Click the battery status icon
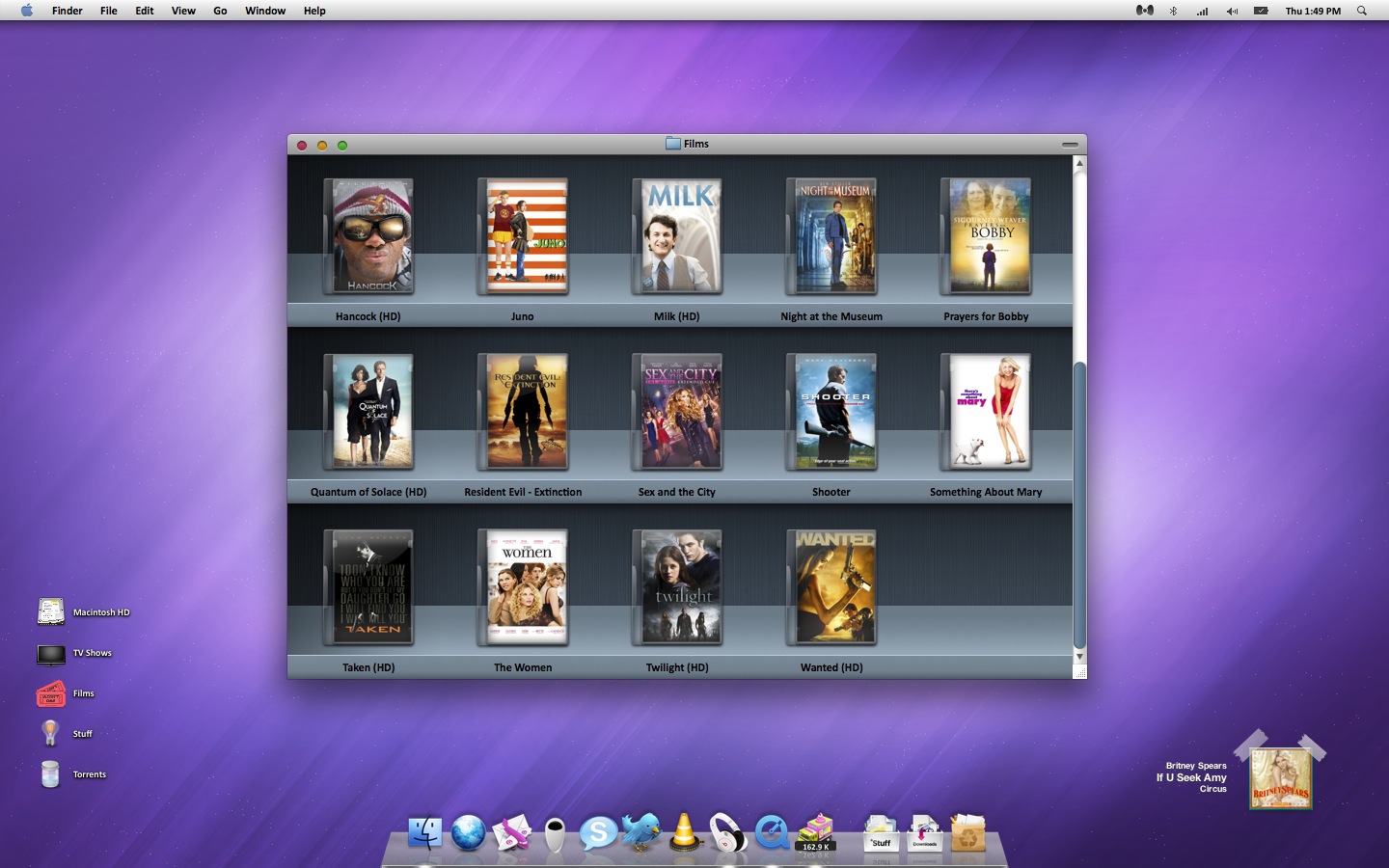 (1261, 11)
